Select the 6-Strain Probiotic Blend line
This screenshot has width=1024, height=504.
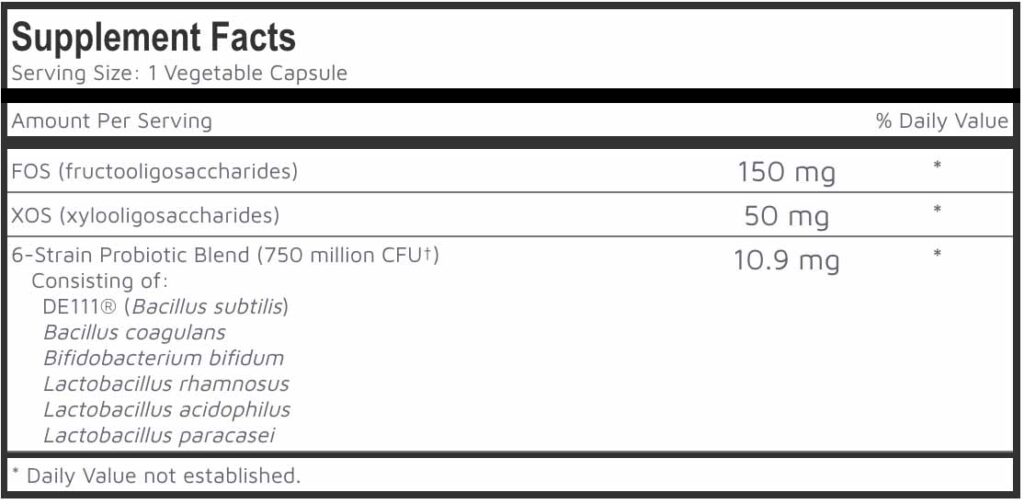click(x=225, y=255)
